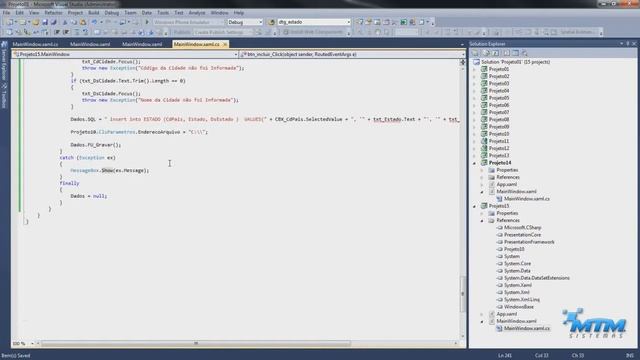Close the active MainWindow.xaml.cs tab
640x360 pixels.
pyautogui.click(x=225, y=44)
